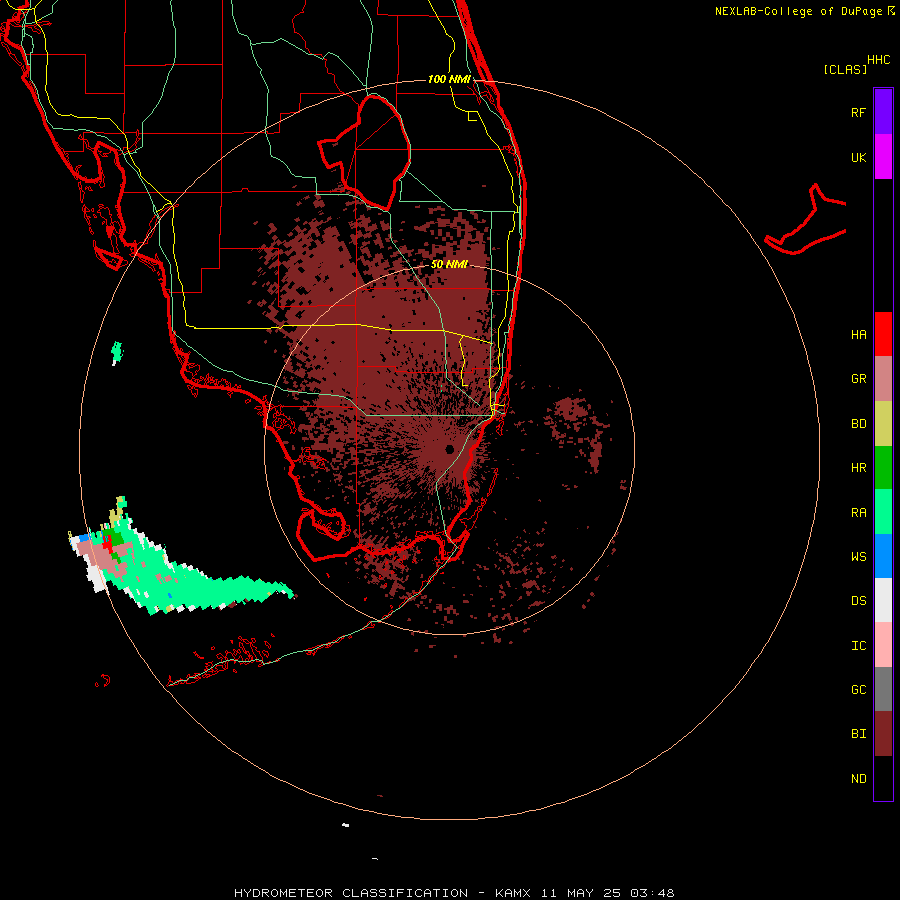The width and height of the screenshot is (900, 900).
Task: Click the DS legend label
Action: tap(858, 601)
